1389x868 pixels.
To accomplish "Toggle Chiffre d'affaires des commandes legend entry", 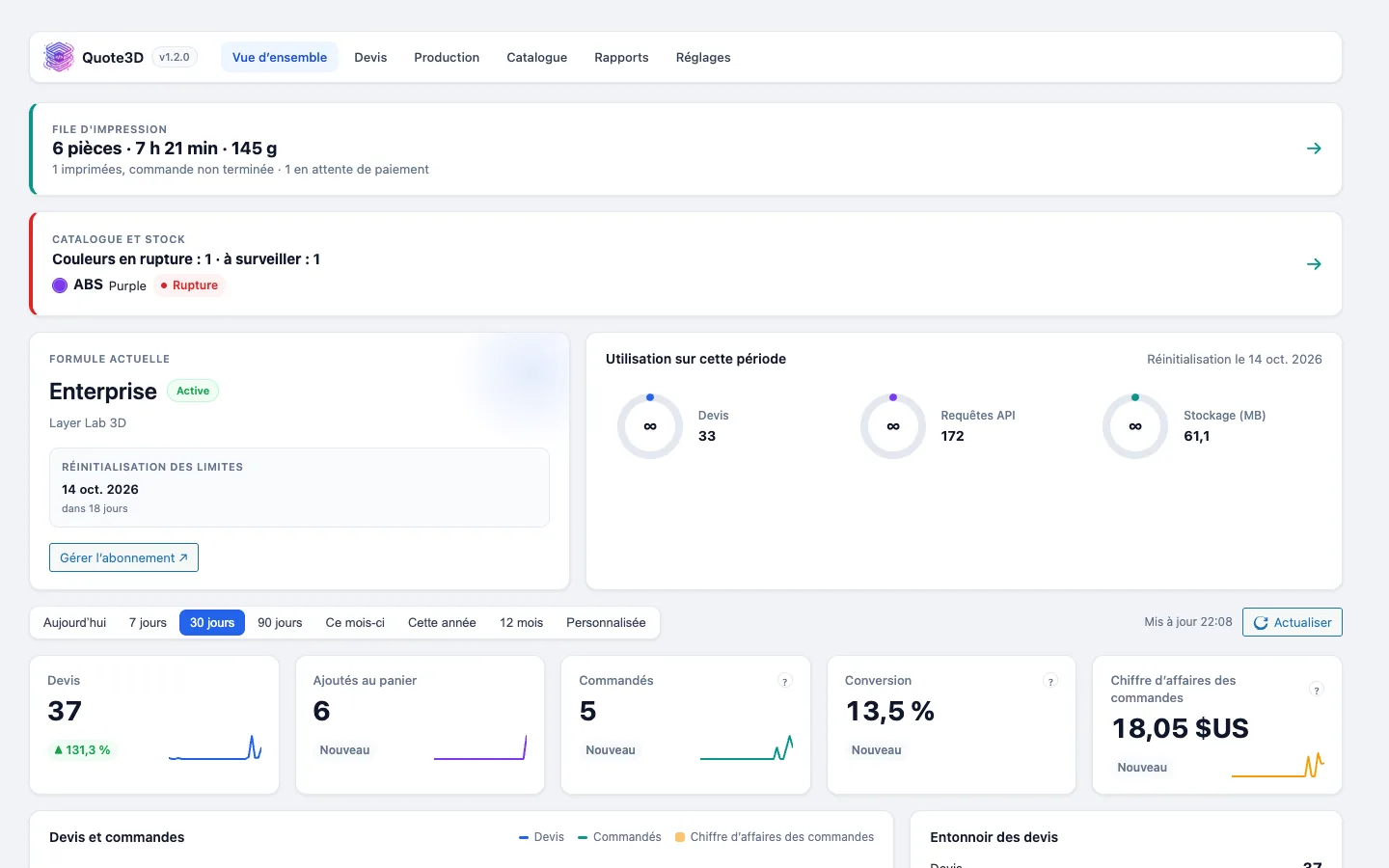I will pyautogui.click(x=775, y=837).
